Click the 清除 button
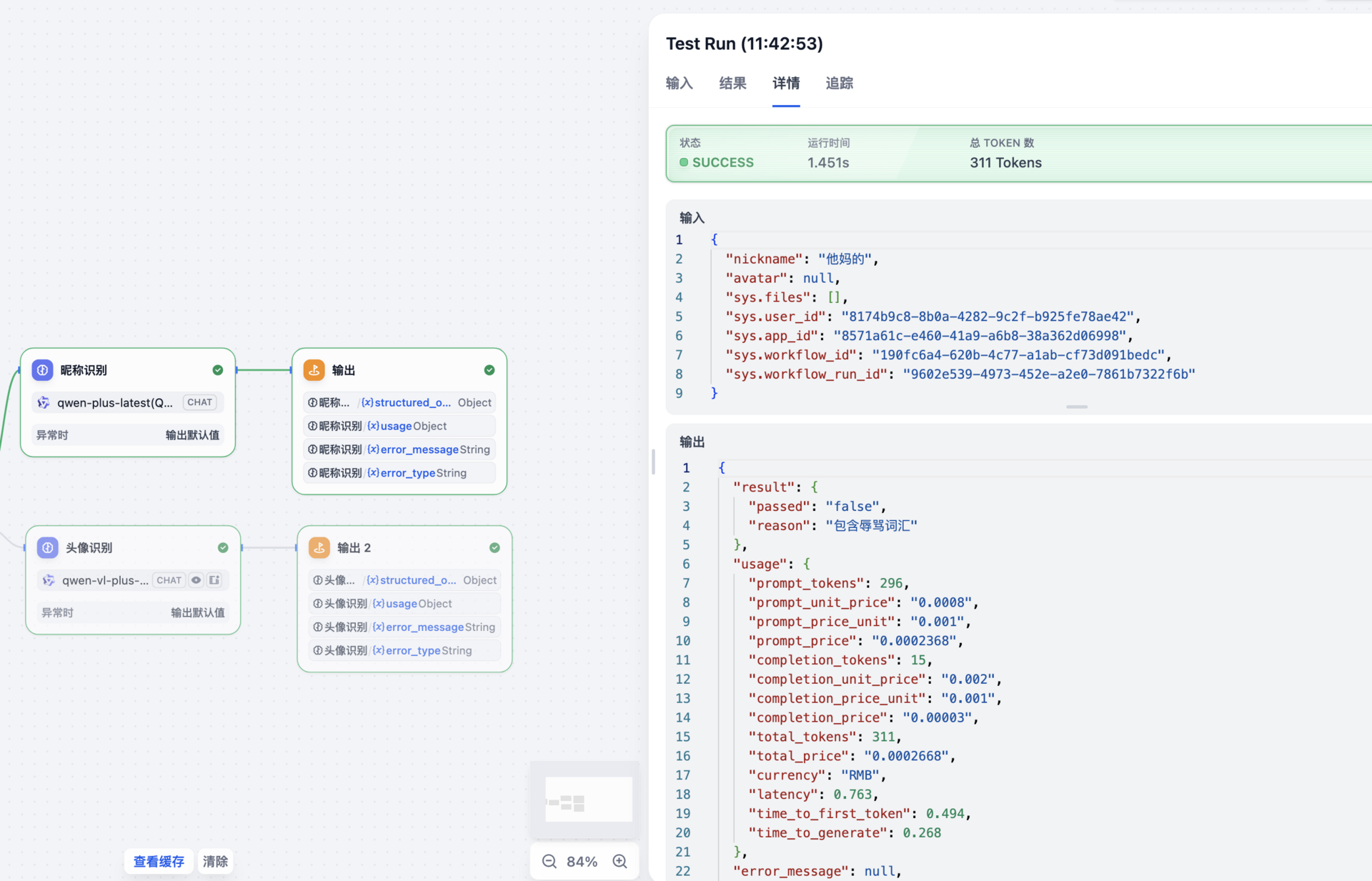This screenshot has height=881, width=1372. 215,861
